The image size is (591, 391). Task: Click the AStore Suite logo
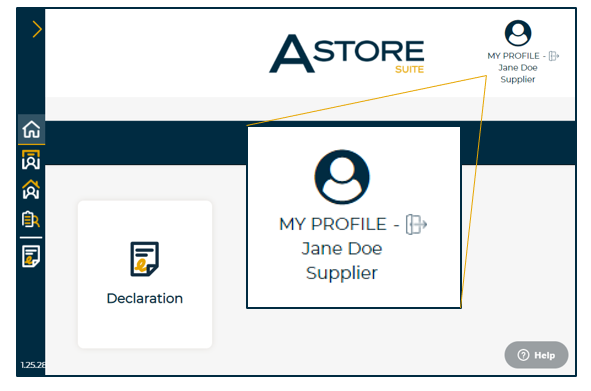pos(347,54)
